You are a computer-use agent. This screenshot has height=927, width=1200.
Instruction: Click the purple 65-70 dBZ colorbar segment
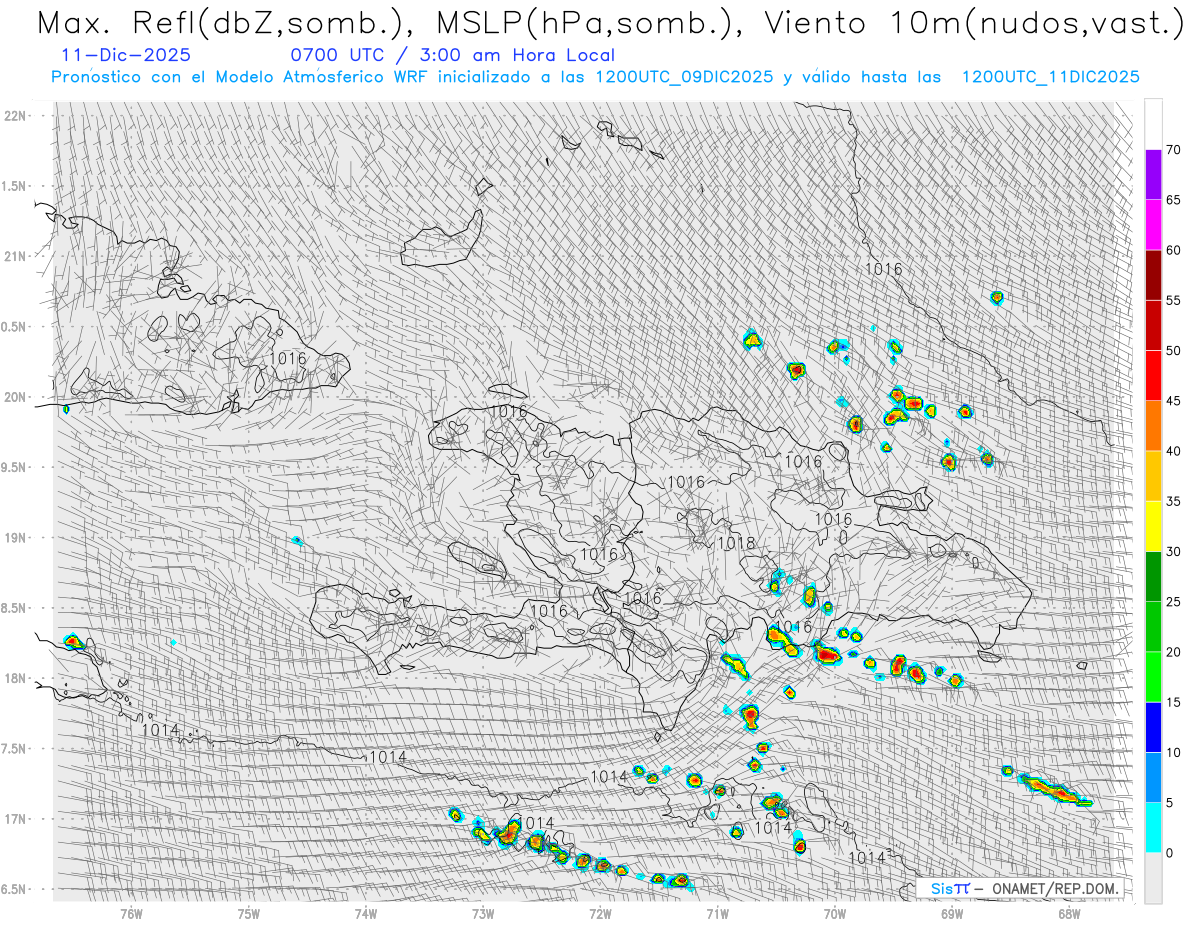[x=1153, y=175]
